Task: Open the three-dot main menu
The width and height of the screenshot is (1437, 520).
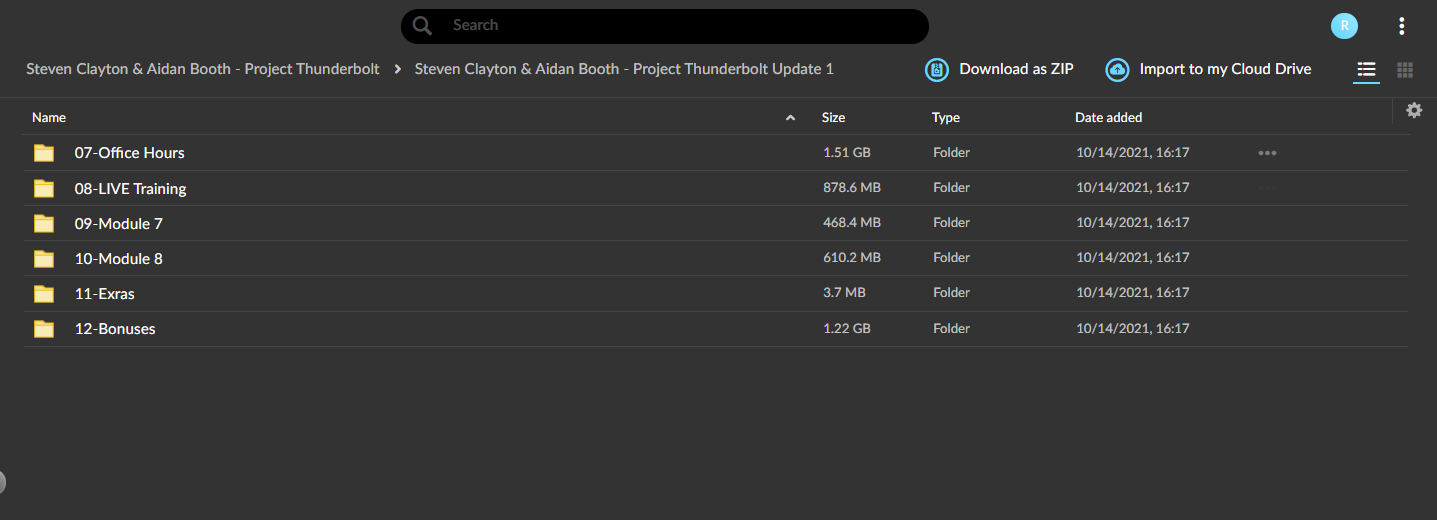Action: pos(1402,26)
